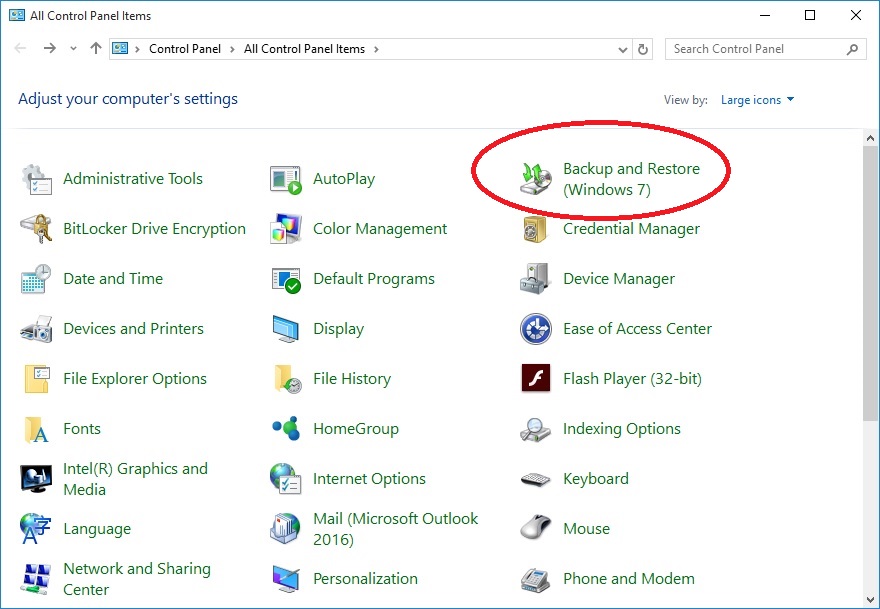Open the Administrative Tools icon
880x609 pixels.
pos(36,180)
